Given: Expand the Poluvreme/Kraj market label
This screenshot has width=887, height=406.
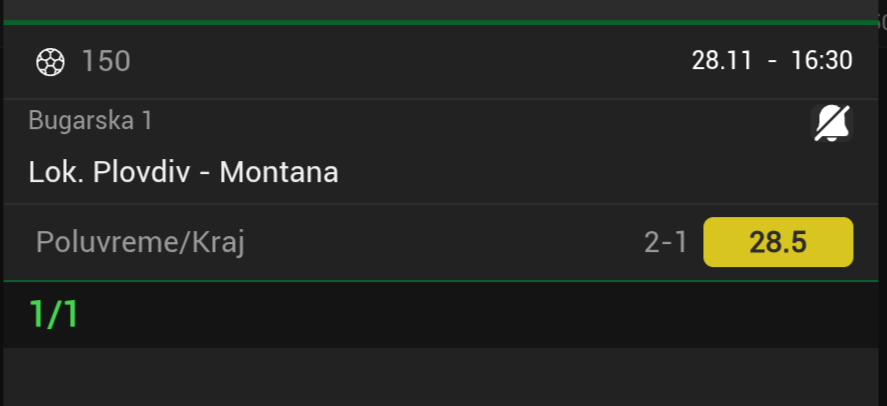Looking at the screenshot, I should (x=140, y=242).
